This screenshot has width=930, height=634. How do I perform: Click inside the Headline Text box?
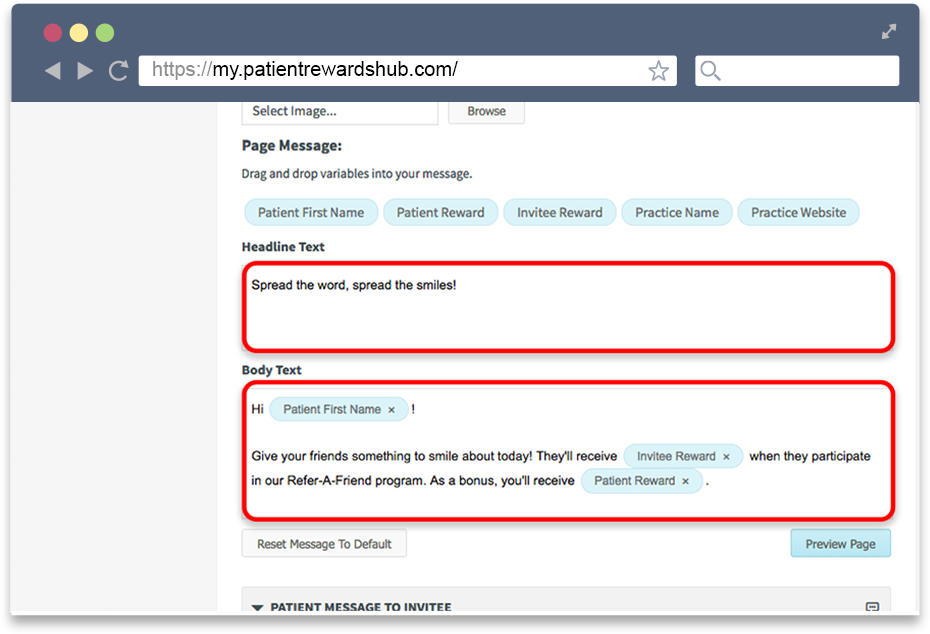click(x=568, y=307)
